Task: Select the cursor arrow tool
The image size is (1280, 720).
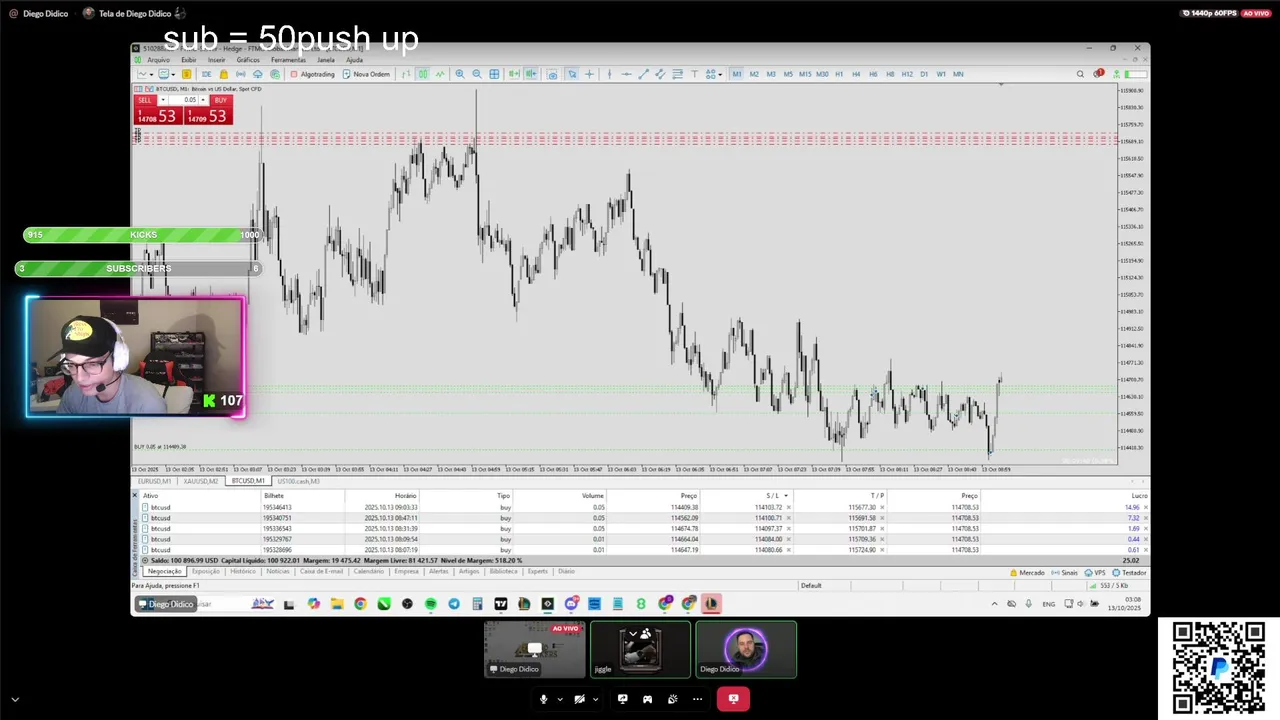Action: pos(572,74)
